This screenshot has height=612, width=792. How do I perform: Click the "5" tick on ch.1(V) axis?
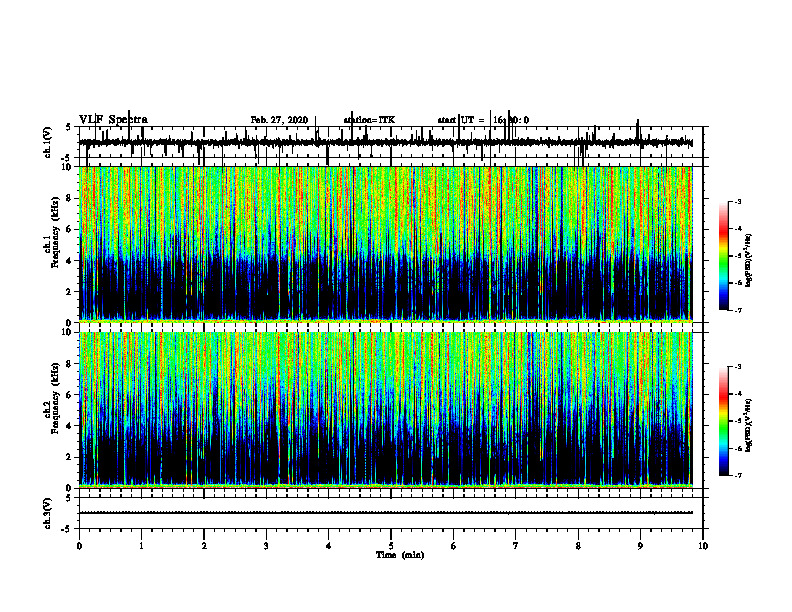tap(68, 128)
